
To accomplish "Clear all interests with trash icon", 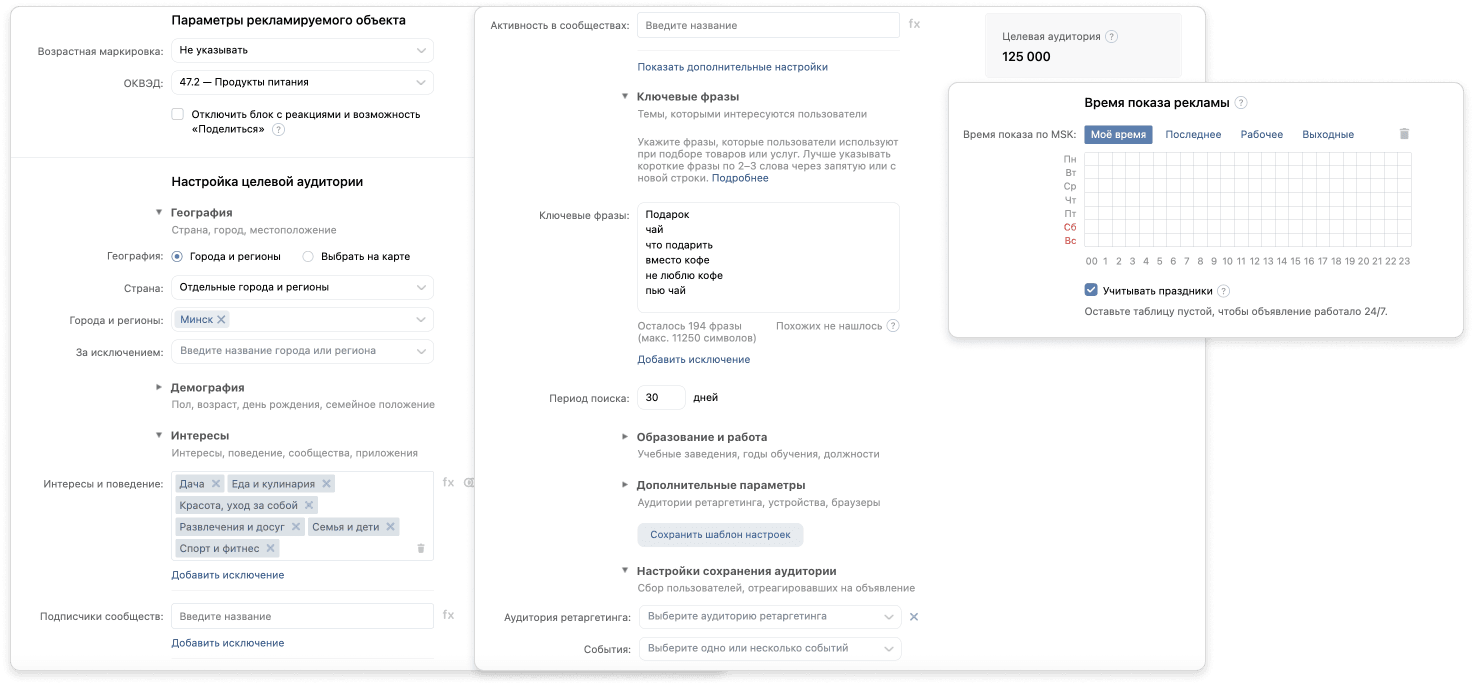I will click(x=421, y=548).
